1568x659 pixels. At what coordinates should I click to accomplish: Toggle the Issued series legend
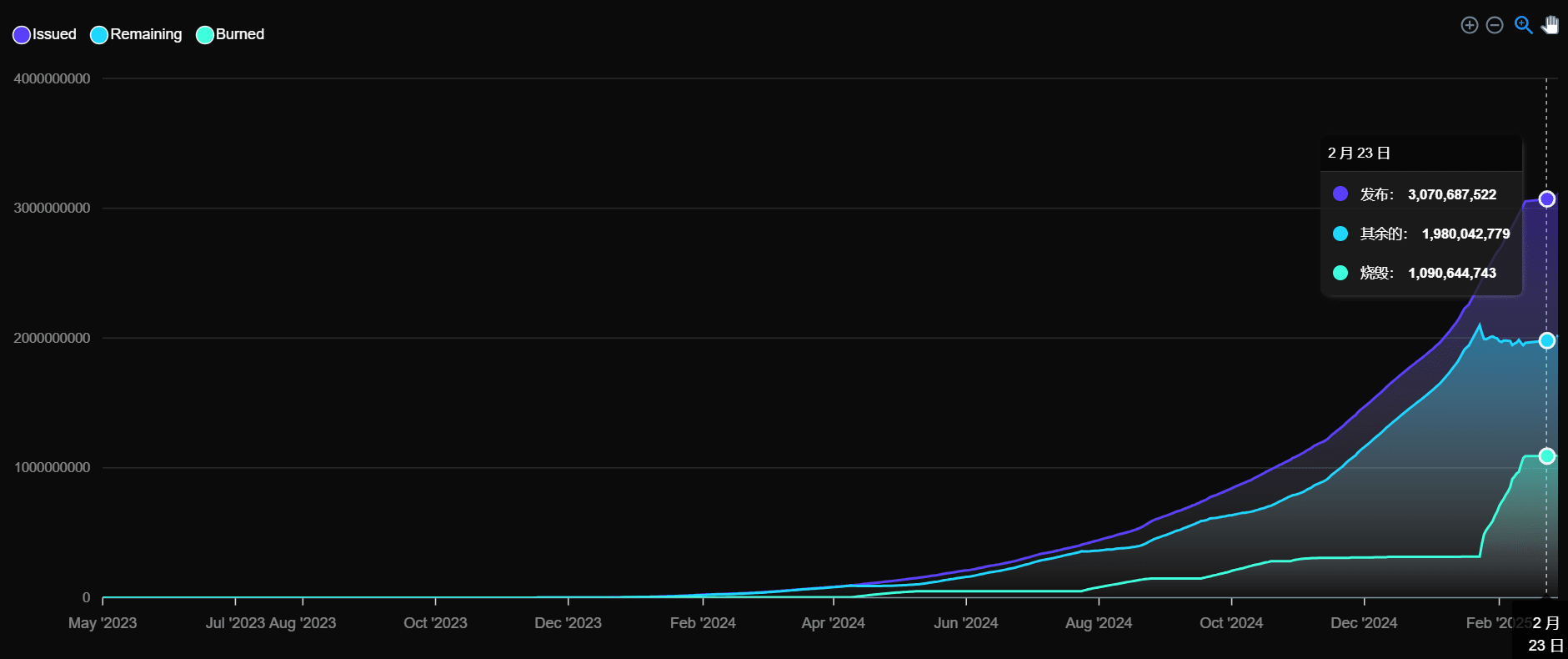[45, 34]
